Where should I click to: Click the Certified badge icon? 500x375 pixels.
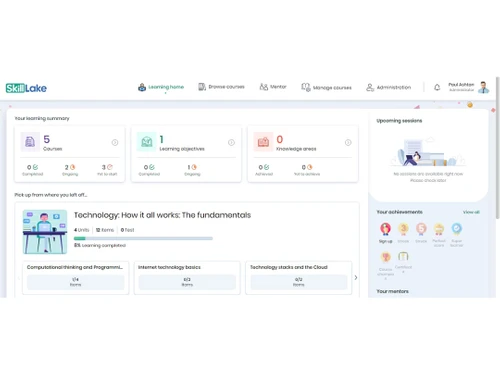pos(403,256)
